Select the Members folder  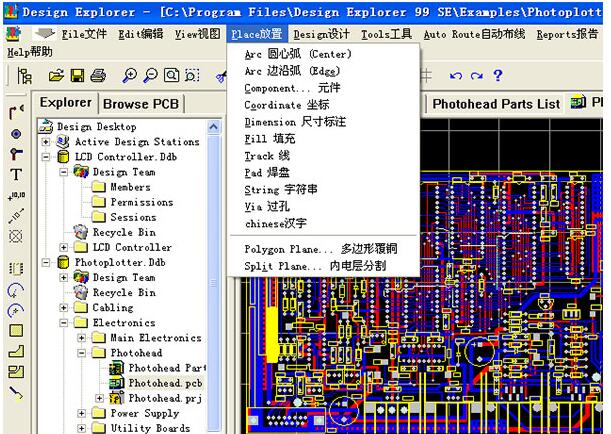[x=130, y=187]
